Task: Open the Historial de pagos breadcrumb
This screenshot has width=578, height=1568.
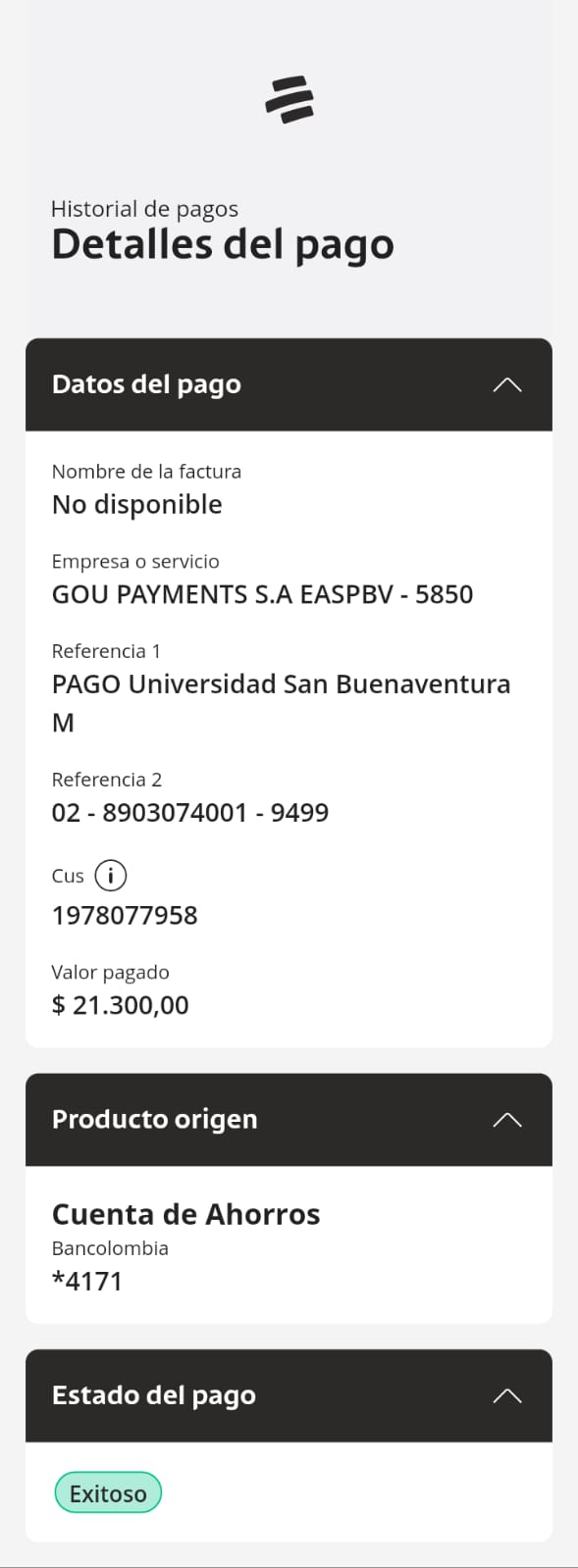Action: click(144, 209)
